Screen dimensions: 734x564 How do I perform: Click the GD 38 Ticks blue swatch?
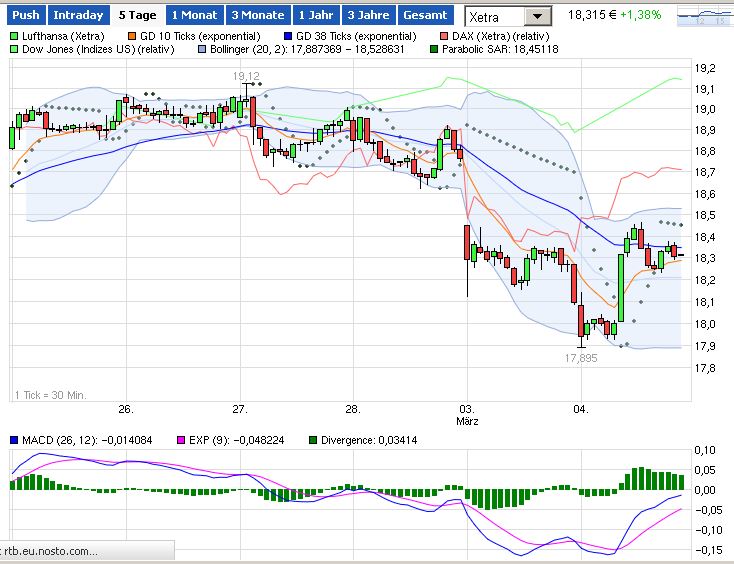click(288, 36)
